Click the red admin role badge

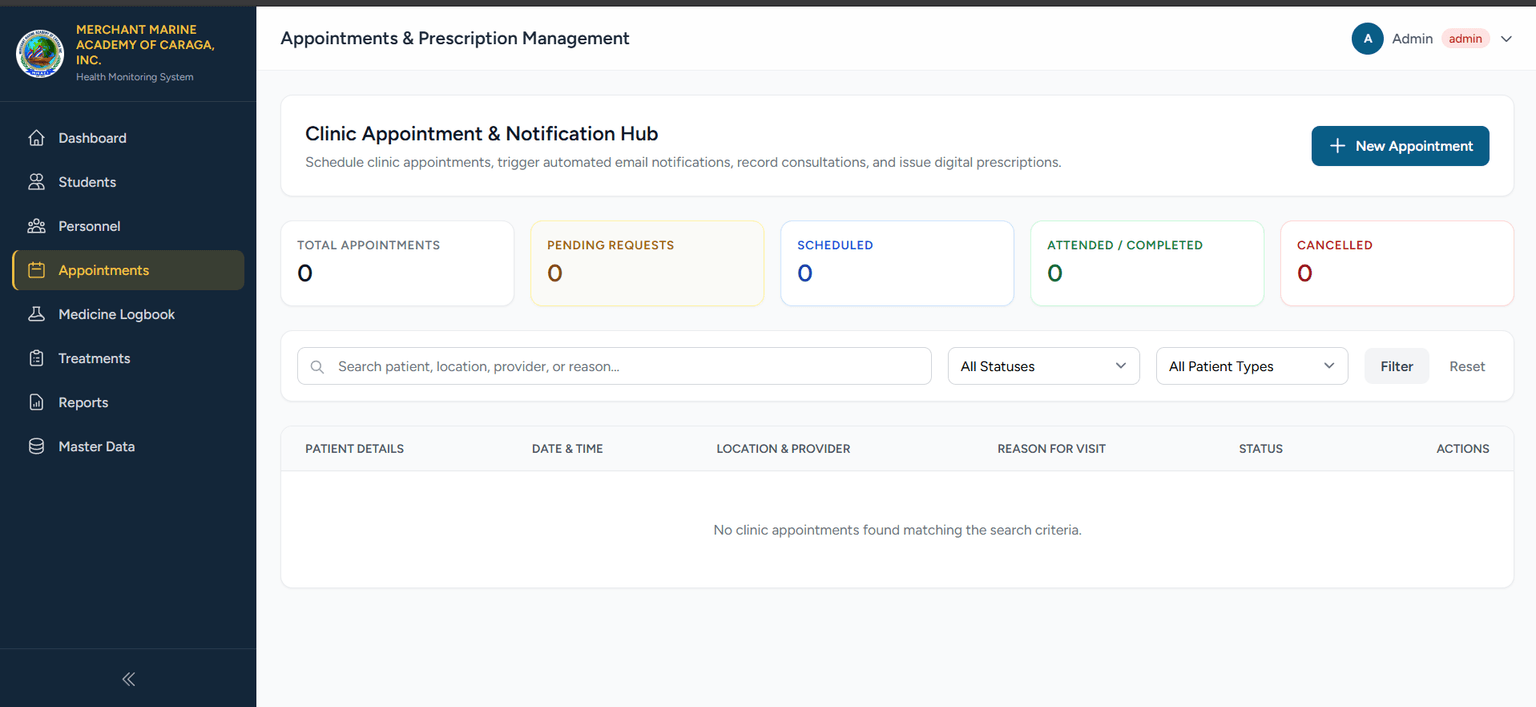1465,39
